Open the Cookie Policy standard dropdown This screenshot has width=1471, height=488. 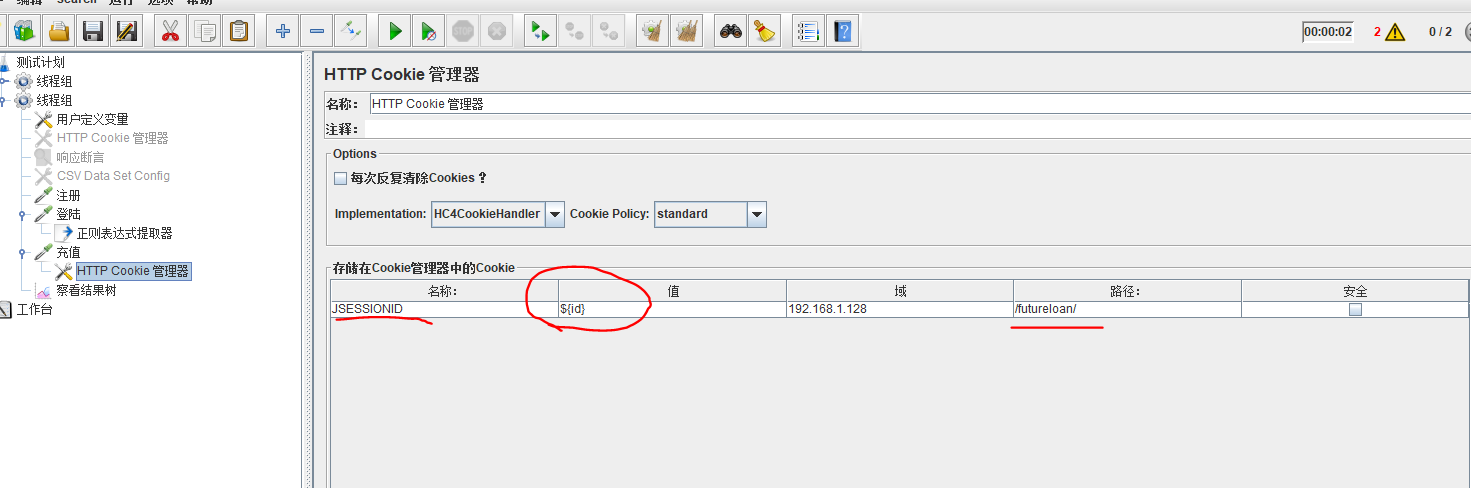point(757,214)
